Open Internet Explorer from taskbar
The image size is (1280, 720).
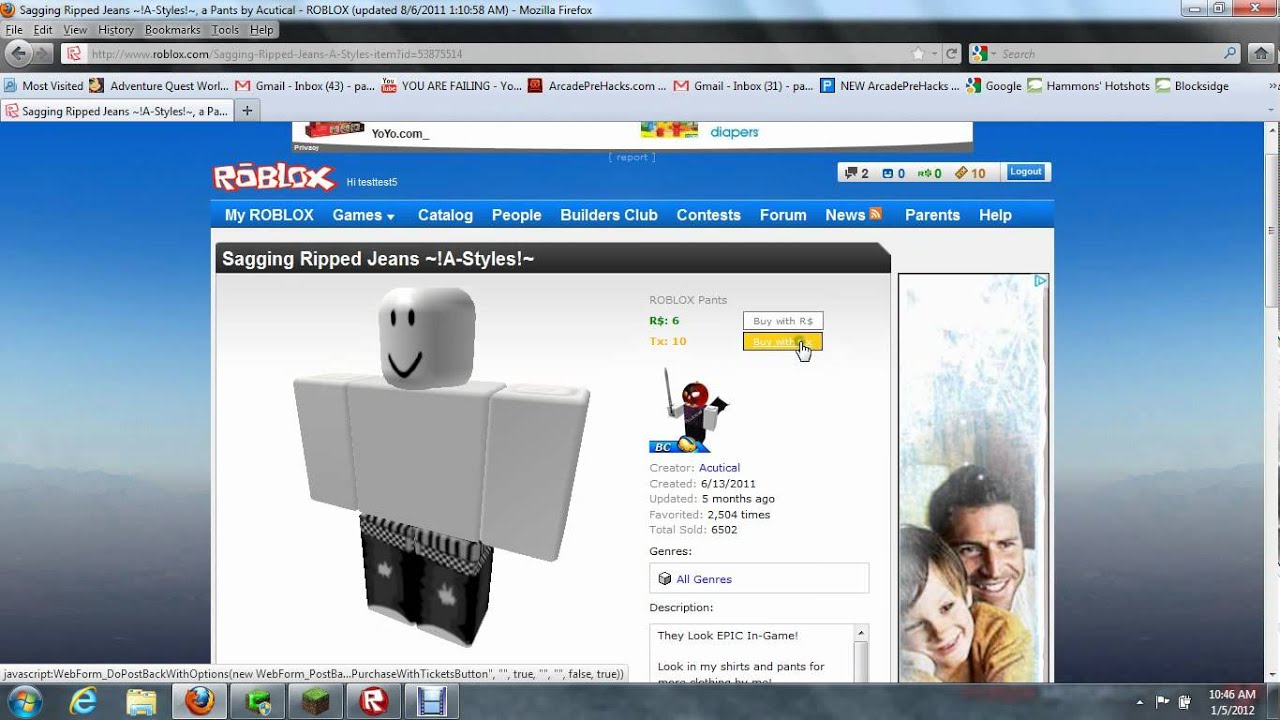[x=83, y=702]
